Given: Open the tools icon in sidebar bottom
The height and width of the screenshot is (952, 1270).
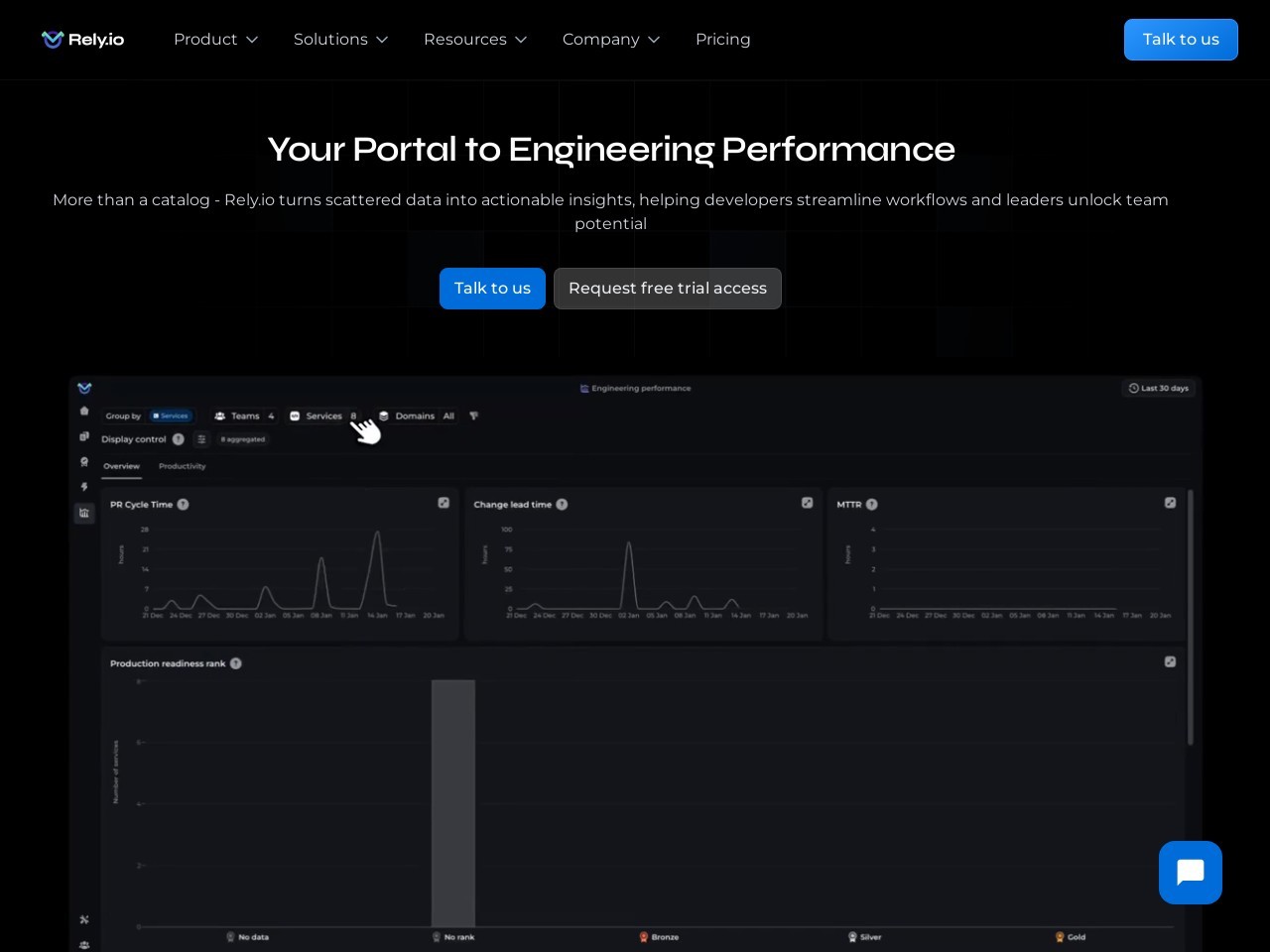Looking at the screenshot, I should (84, 919).
